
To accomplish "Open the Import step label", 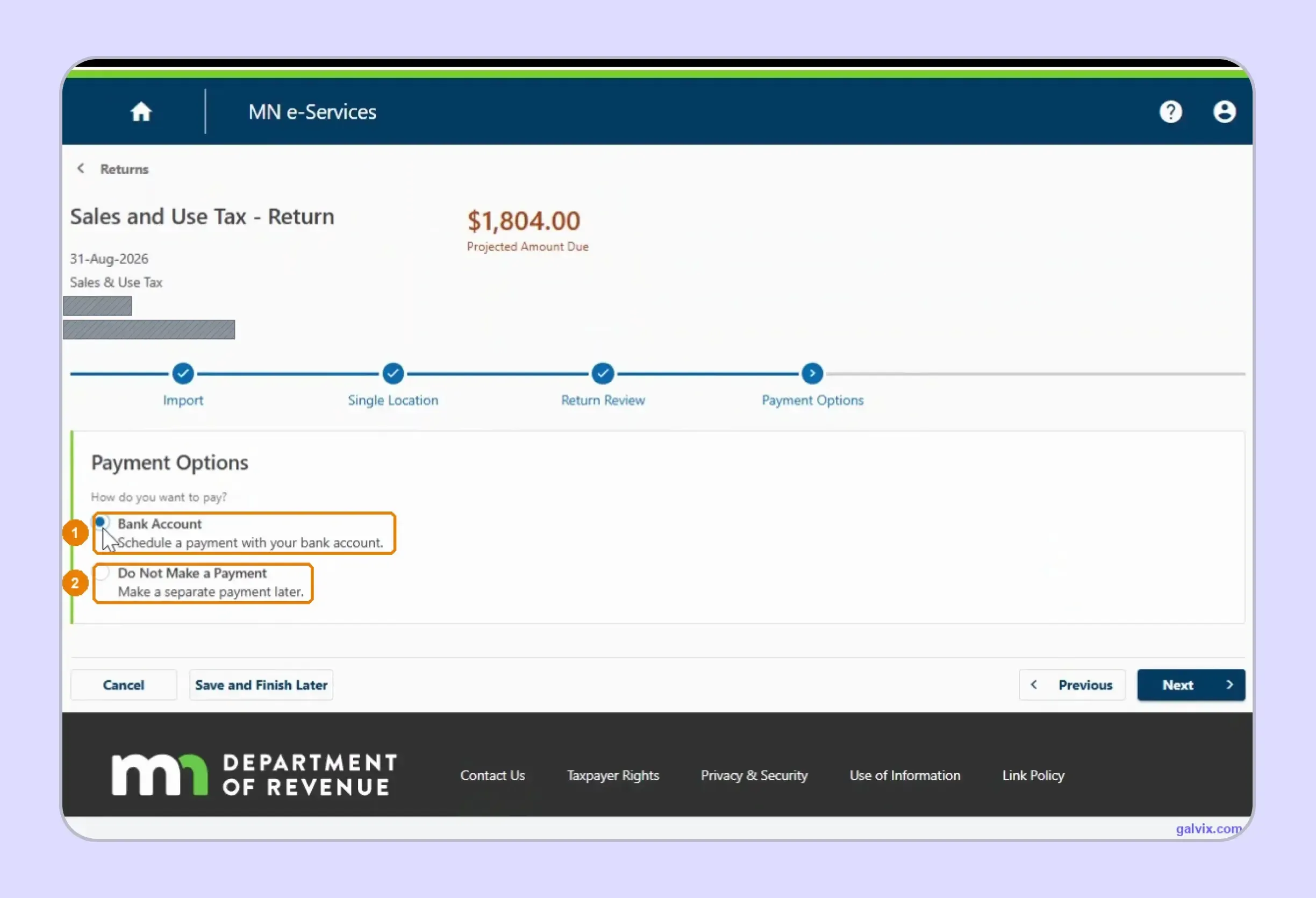I will [x=183, y=400].
